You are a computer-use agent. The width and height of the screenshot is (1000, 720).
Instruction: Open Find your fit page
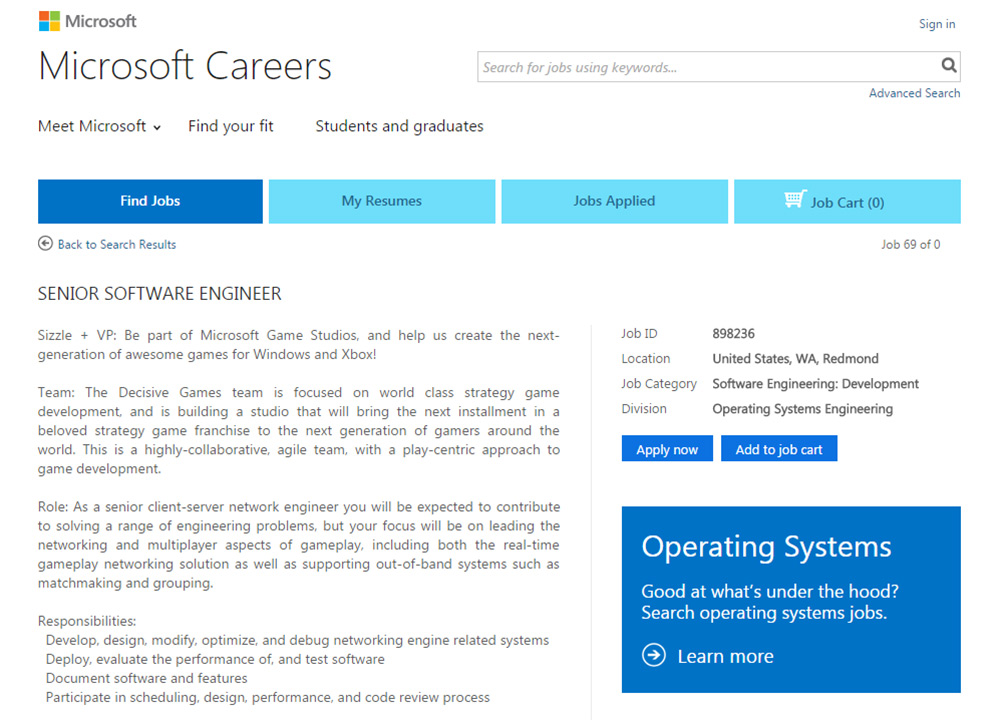[x=231, y=126]
